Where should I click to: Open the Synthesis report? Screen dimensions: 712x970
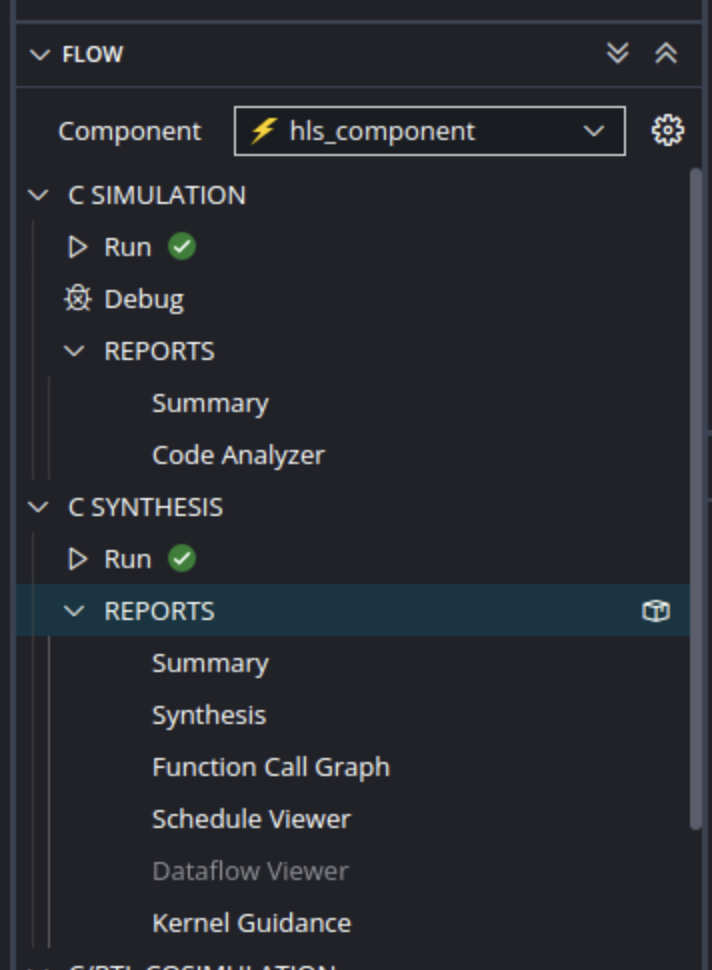tap(209, 715)
